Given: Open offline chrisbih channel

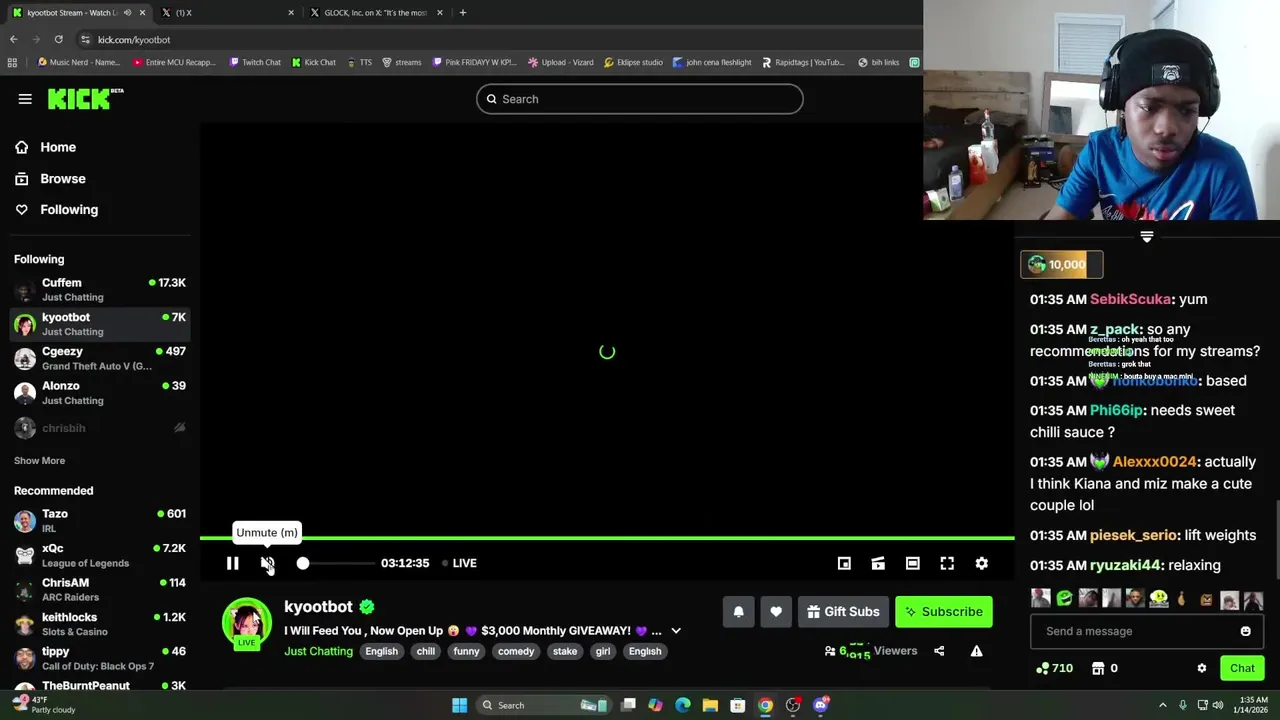Looking at the screenshot, I should [100, 428].
